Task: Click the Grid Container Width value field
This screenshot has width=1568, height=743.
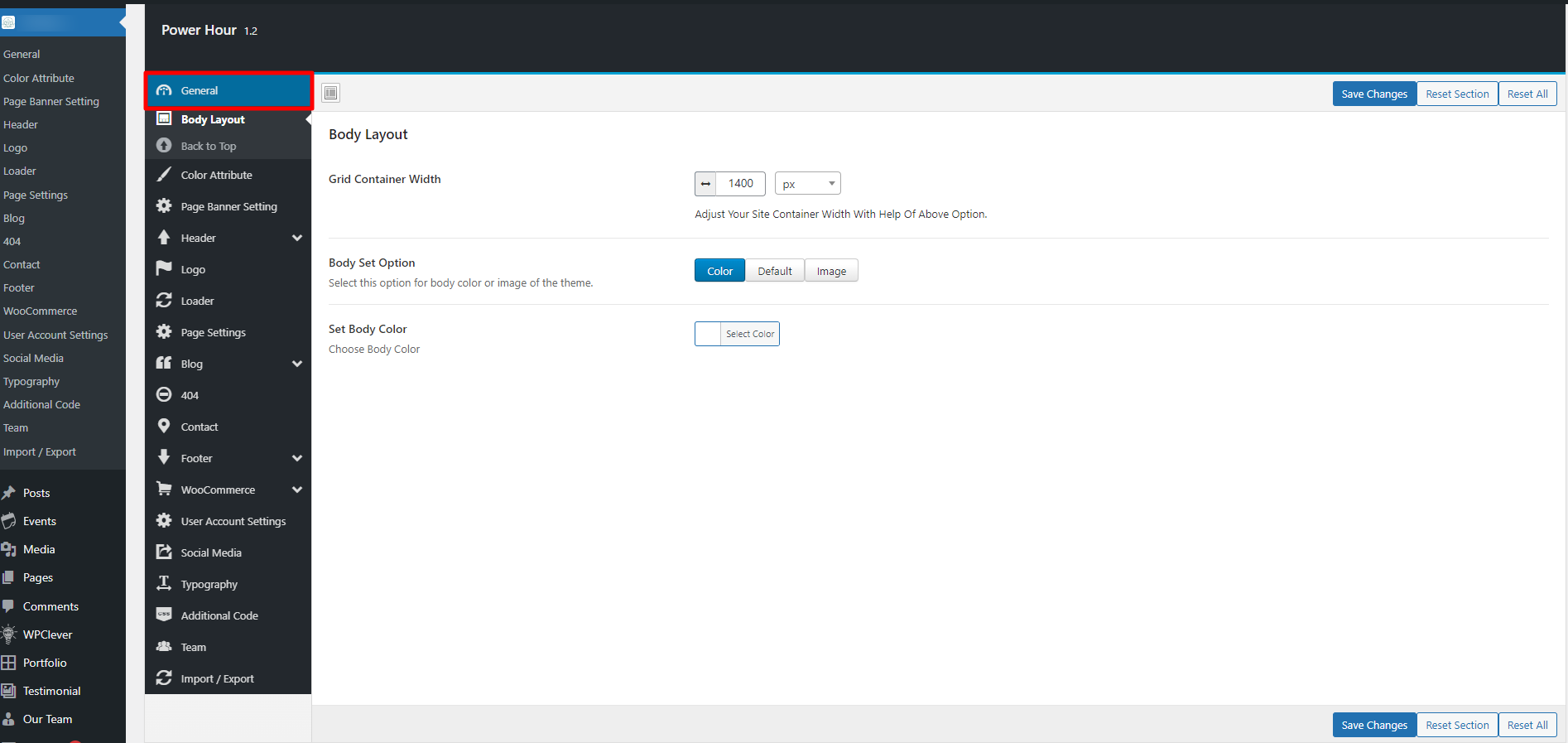Action: [x=740, y=183]
